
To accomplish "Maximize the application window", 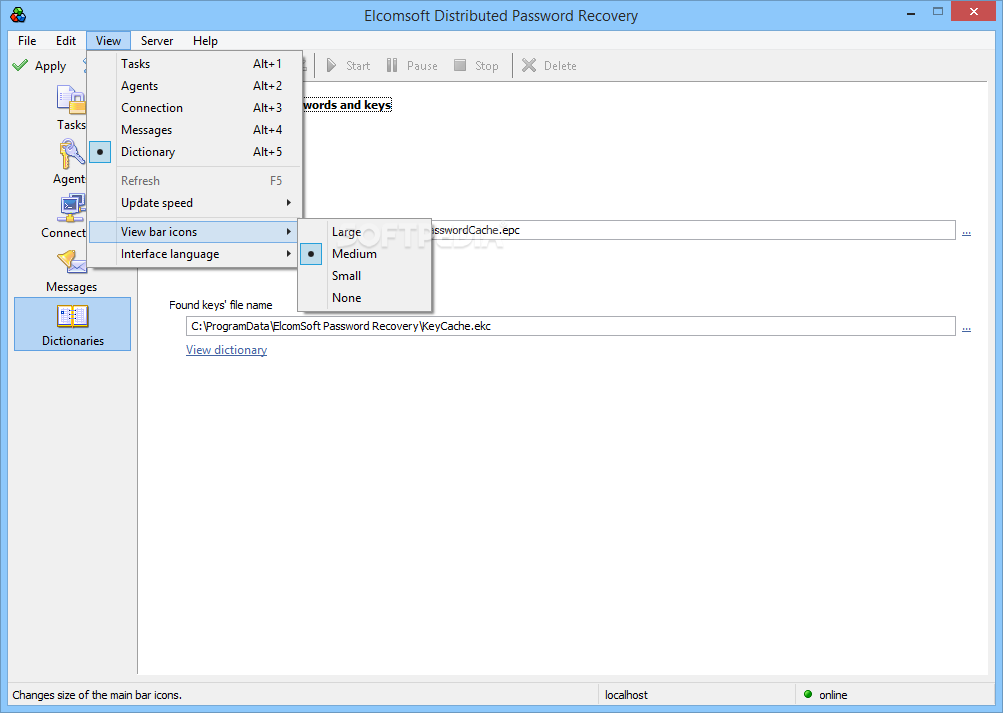I will tap(938, 12).
